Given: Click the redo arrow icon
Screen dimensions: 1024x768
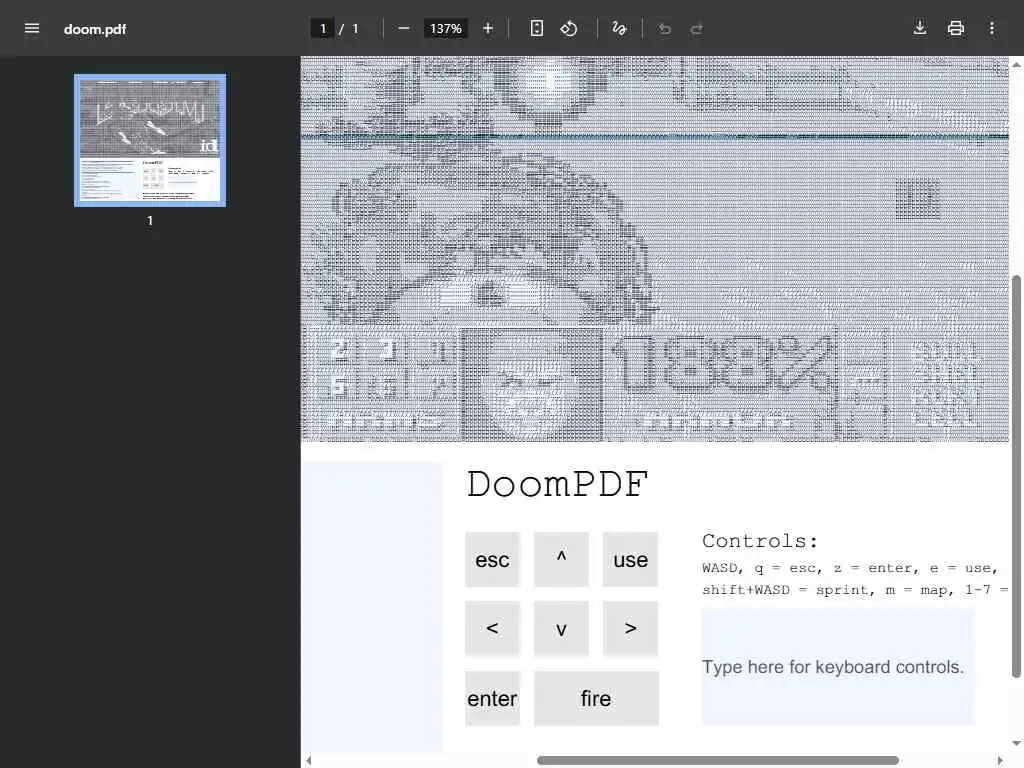Looking at the screenshot, I should click(x=697, y=29).
